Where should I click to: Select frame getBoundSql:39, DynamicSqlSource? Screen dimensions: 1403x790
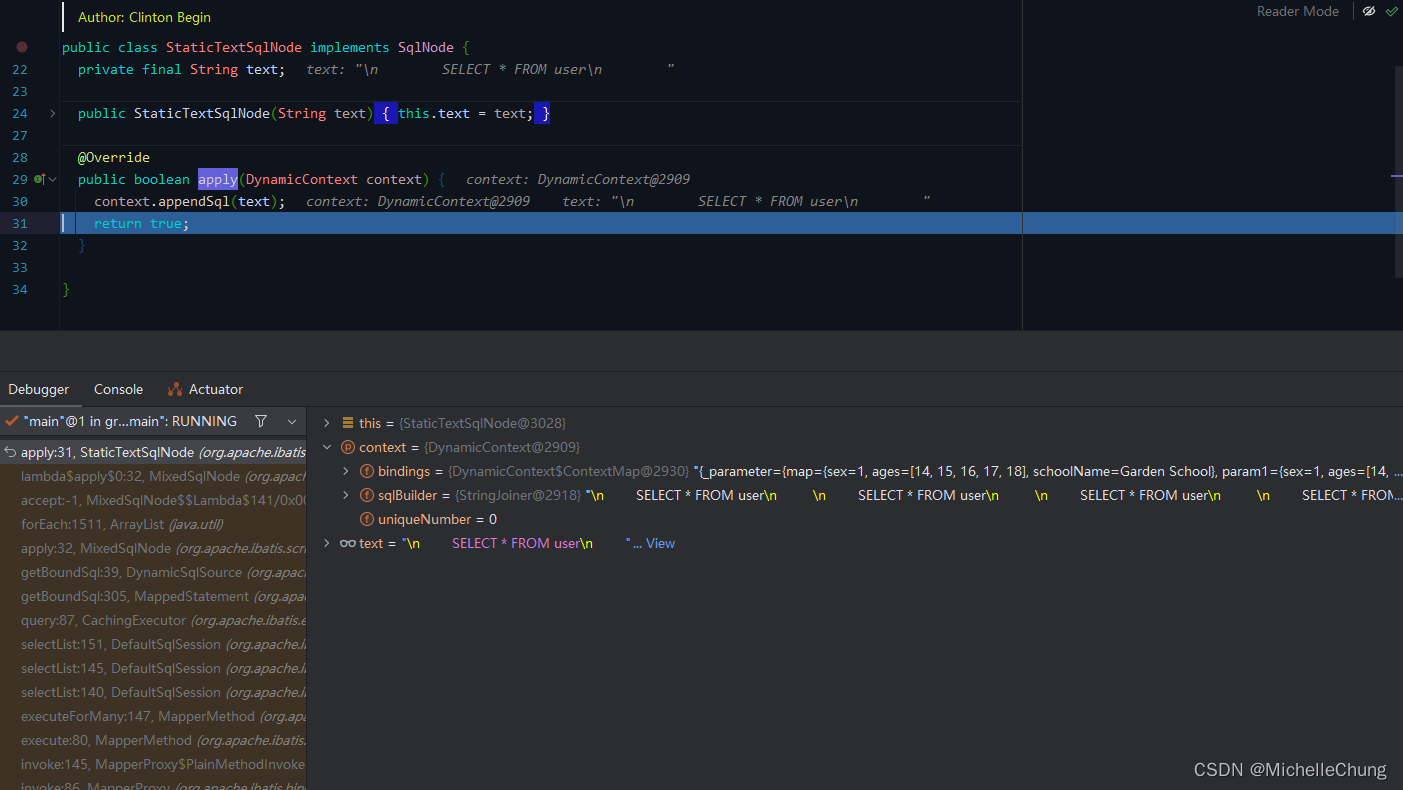[x=153, y=572]
